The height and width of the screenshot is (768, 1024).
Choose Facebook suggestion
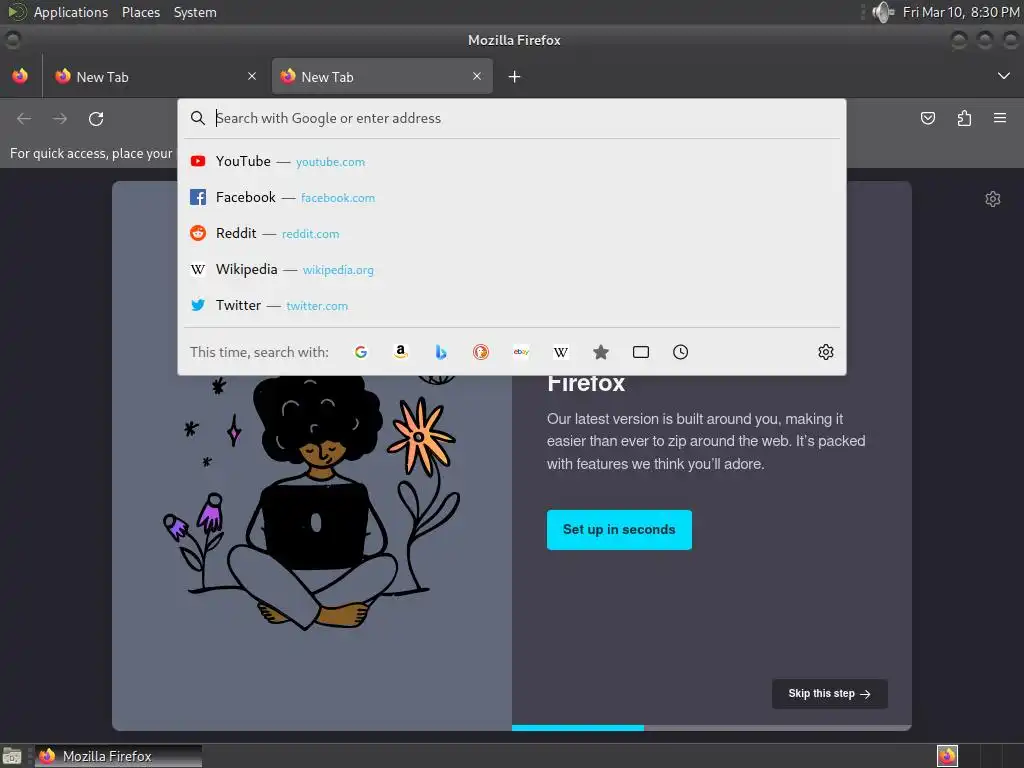coord(512,197)
